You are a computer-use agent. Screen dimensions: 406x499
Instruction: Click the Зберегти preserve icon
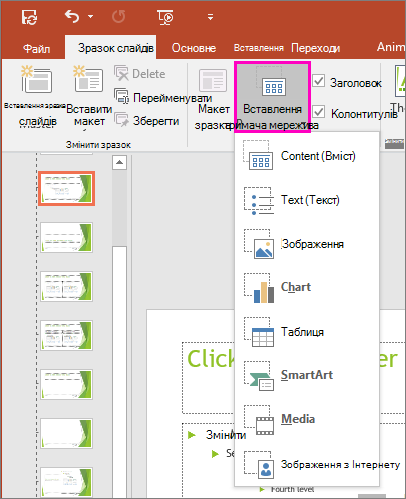pyautogui.click(x=121, y=119)
